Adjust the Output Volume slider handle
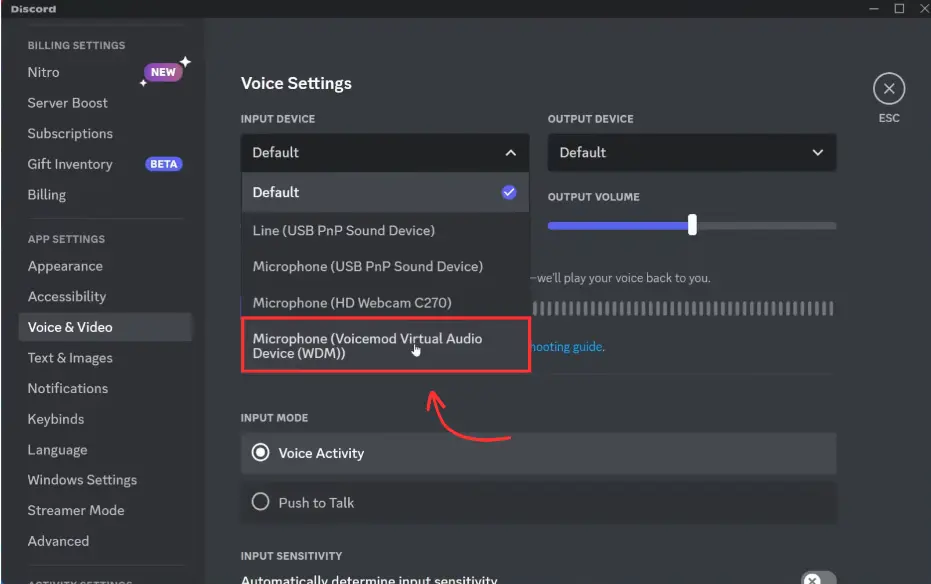 pyautogui.click(x=692, y=226)
